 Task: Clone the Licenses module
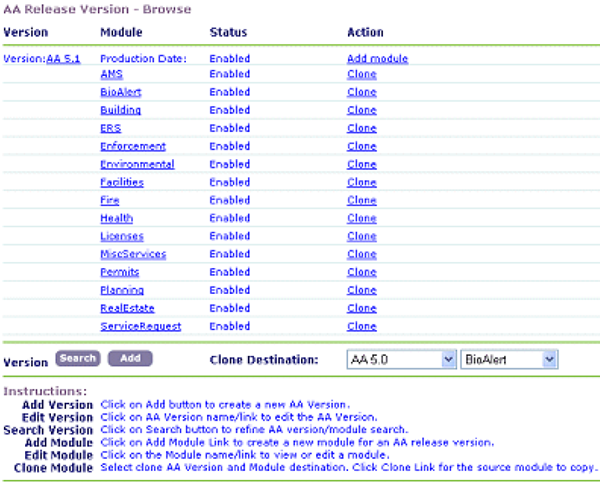pos(361,236)
